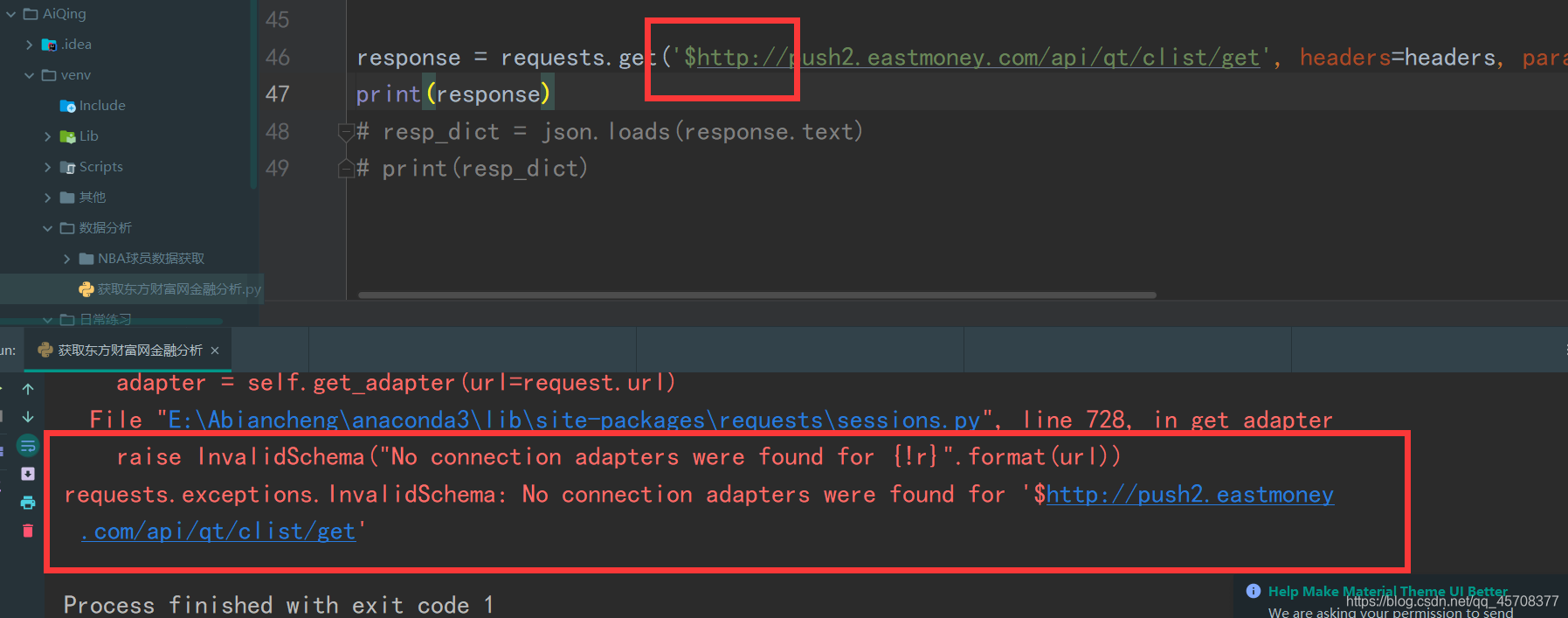Expand the 其他 folder chevron

tap(48, 198)
